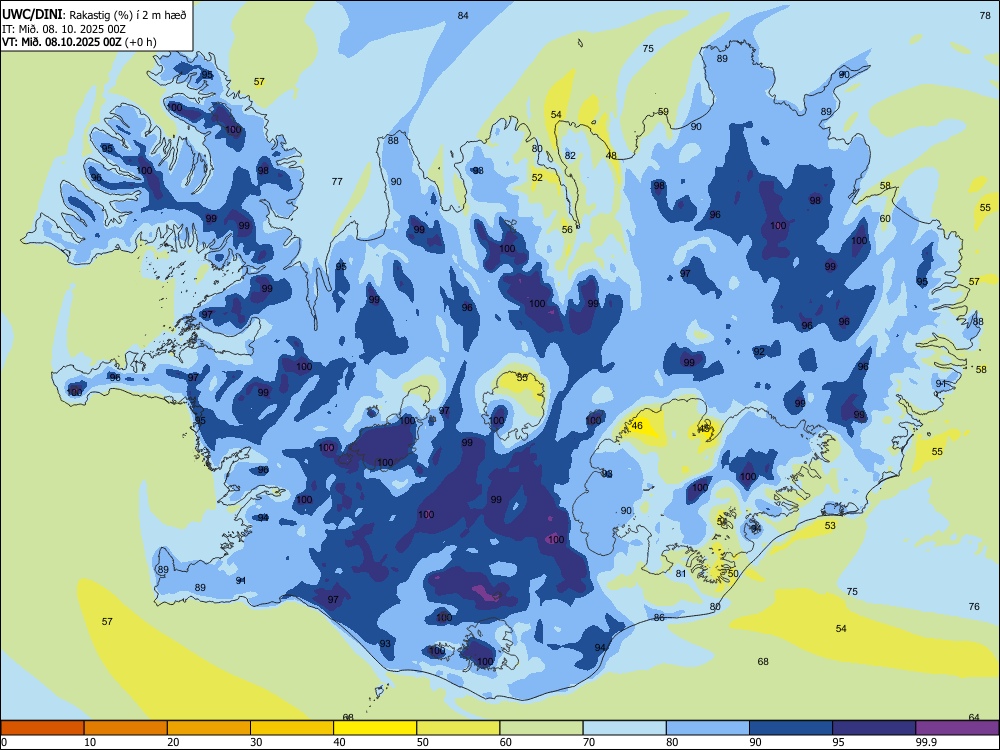Click the humidity value '82' on map
Viewport: 1000px width, 750px height.
[x=570, y=155]
